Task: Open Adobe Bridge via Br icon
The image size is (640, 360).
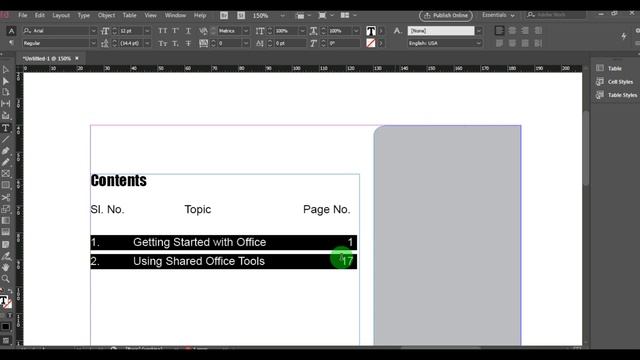Action: (224, 16)
